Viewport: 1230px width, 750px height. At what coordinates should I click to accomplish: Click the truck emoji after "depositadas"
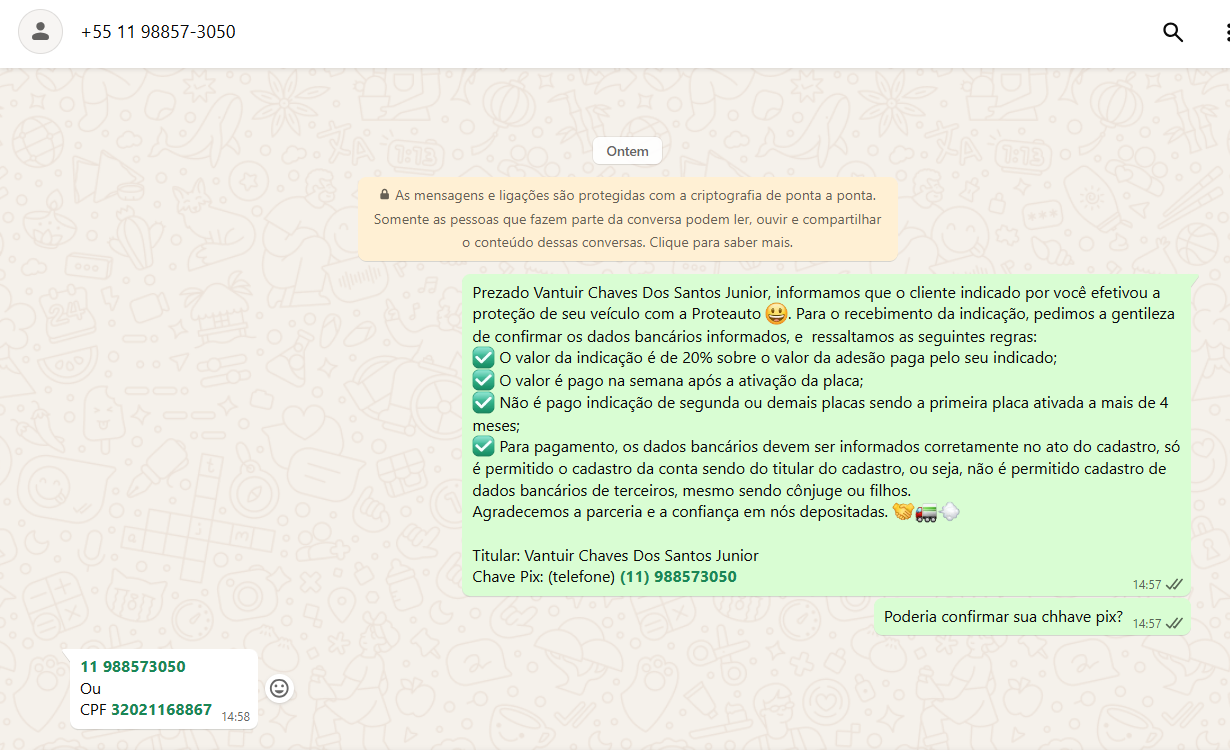927,512
